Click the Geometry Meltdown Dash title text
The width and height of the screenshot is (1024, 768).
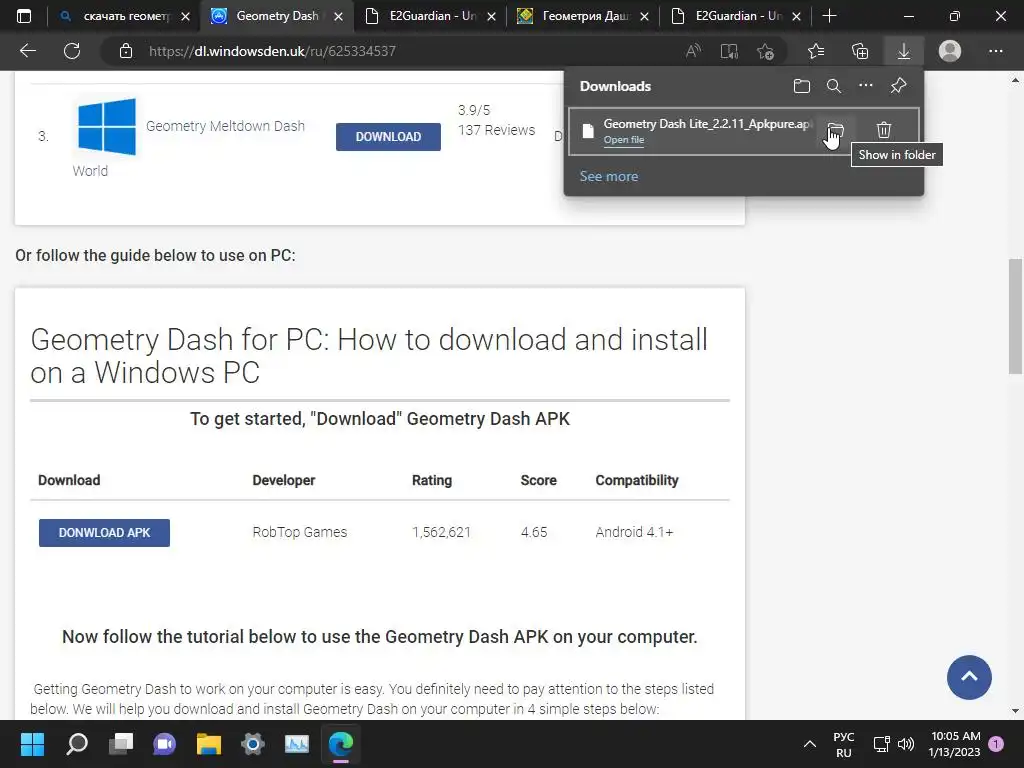(x=225, y=126)
